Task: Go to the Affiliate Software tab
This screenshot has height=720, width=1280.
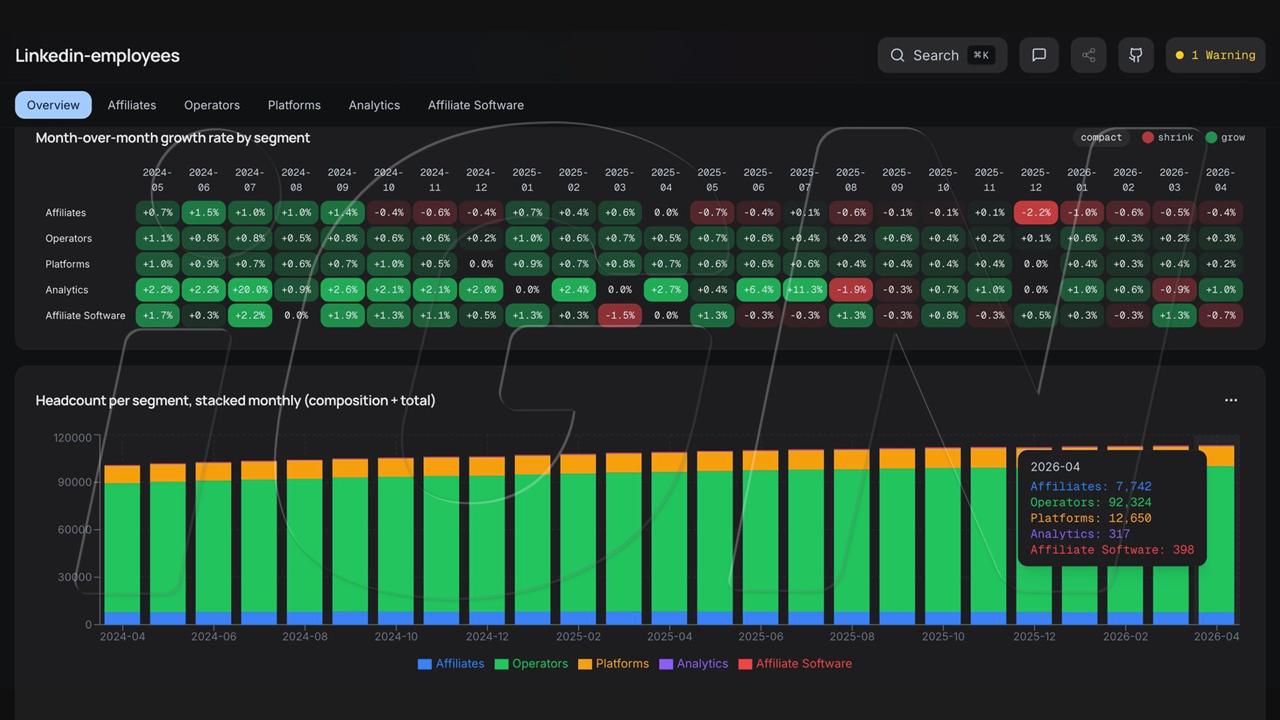Action: point(476,105)
